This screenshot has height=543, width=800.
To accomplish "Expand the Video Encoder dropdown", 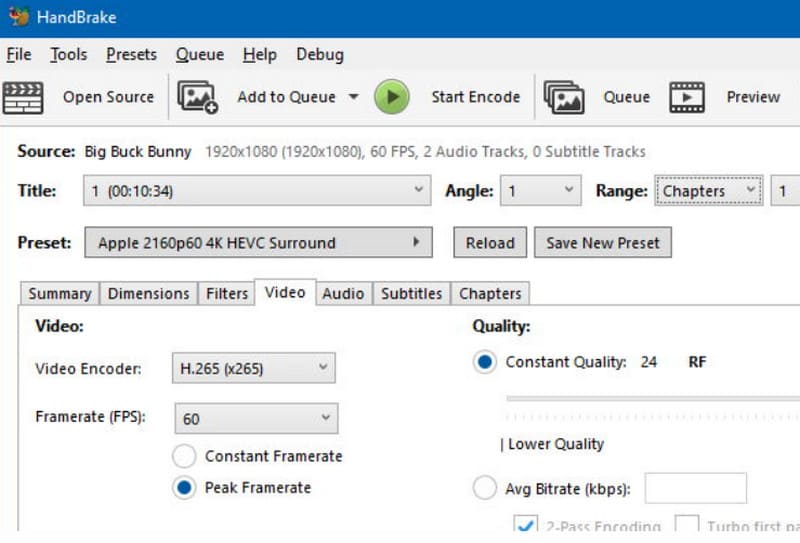I will [x=253, y=368].
